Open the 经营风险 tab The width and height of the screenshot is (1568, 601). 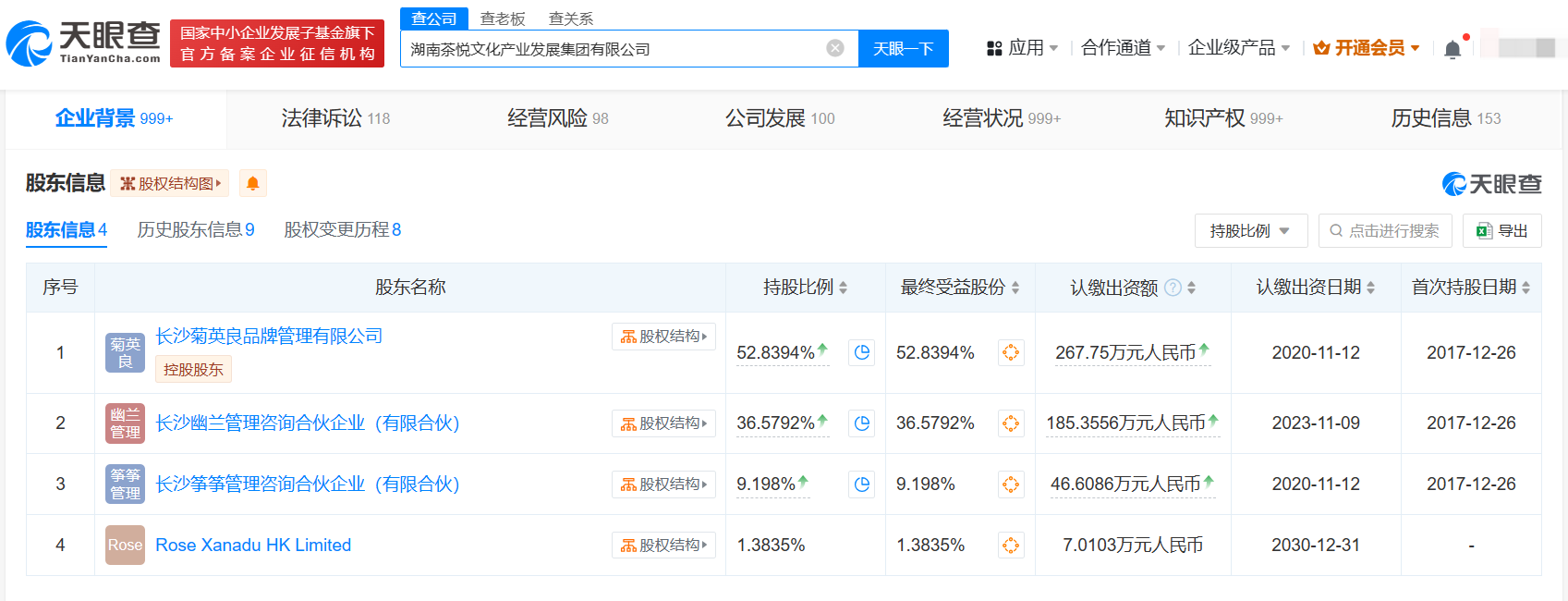tap(558, 118)
